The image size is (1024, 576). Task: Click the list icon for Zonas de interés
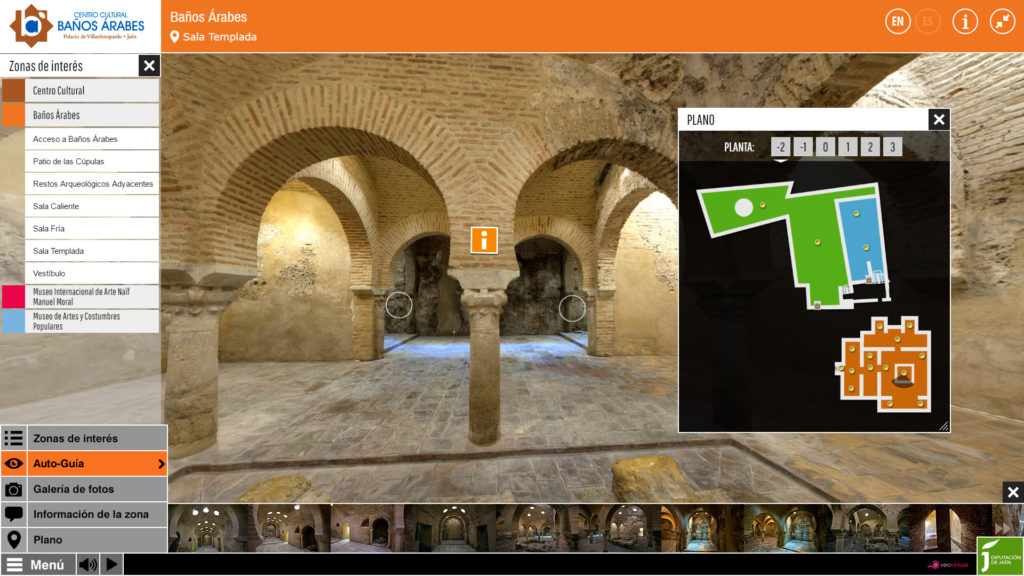click(14, 438)
